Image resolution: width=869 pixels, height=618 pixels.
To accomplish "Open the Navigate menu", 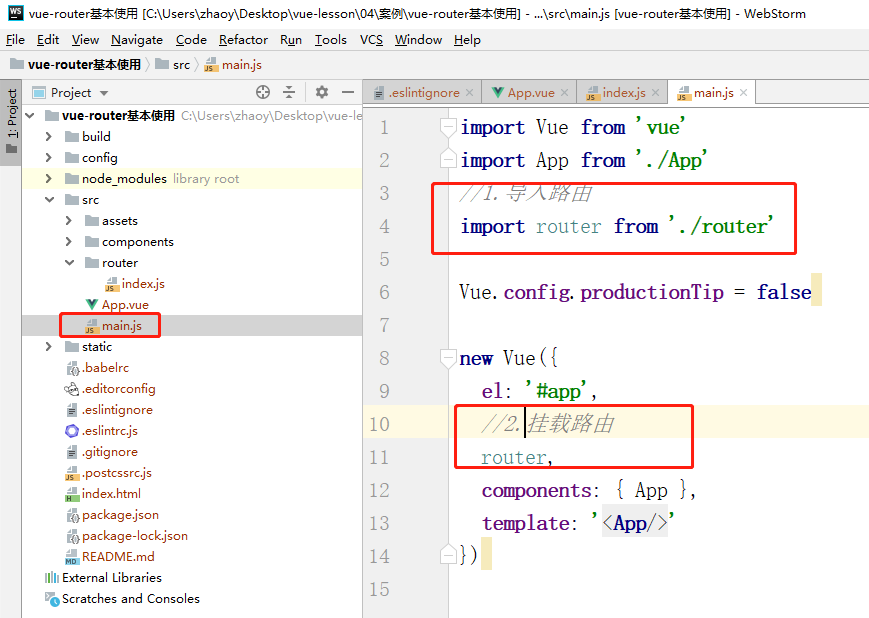I will pos(137,40).
